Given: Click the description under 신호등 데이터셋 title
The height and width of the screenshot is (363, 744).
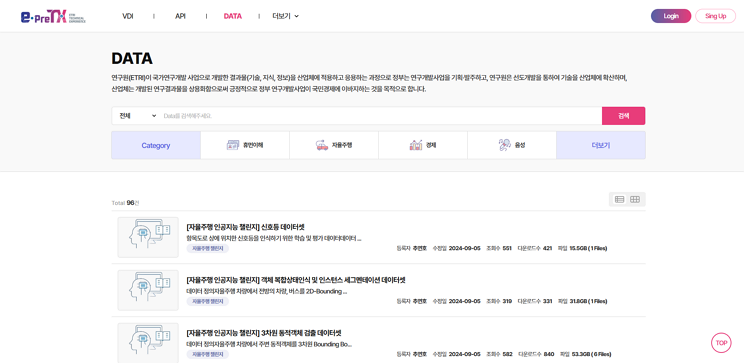Looking at the screenshot, I should coord(274,238).
